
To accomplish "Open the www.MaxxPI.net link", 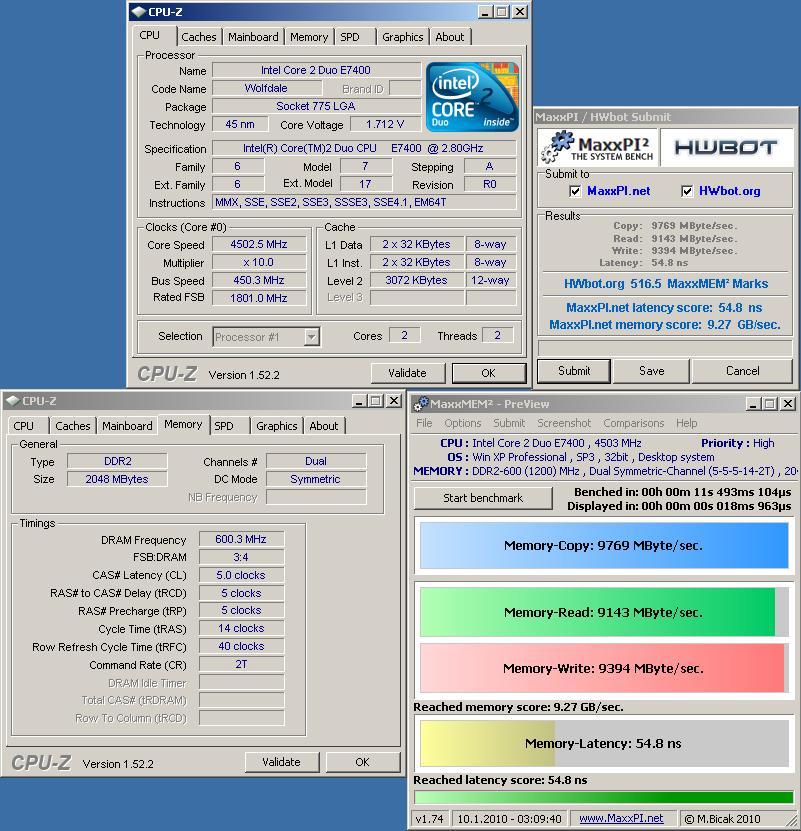I will pyautogui.click(x=621, y=818).
